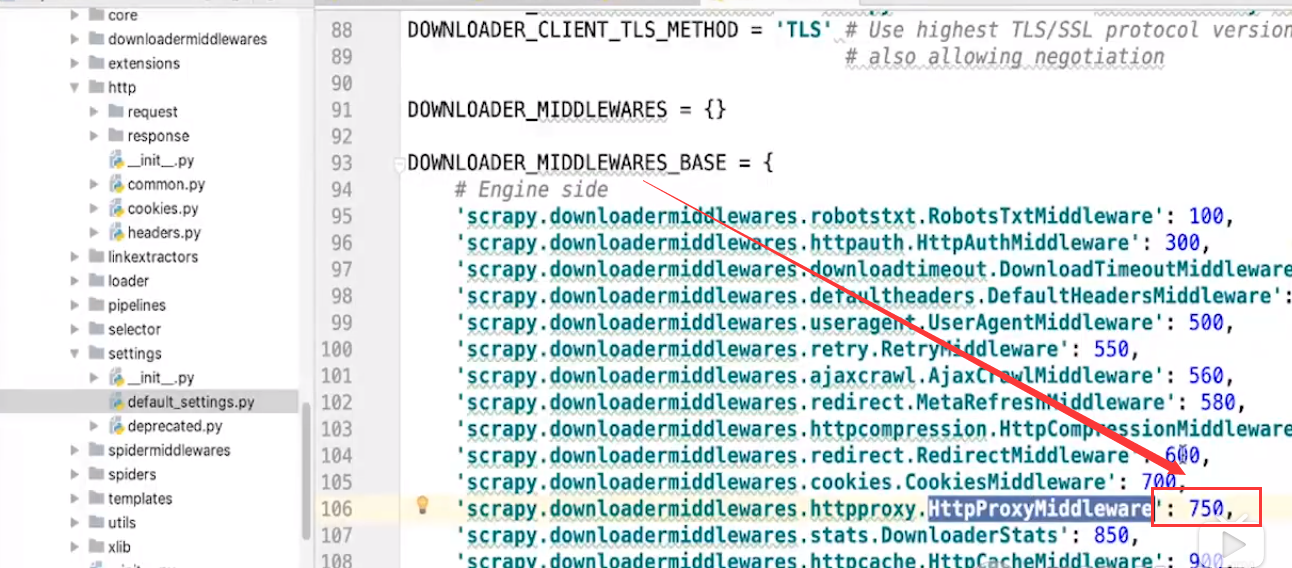Expand the spidermiddlewares folder
The image size is (1292, 568).
click(x=75, y=450)
